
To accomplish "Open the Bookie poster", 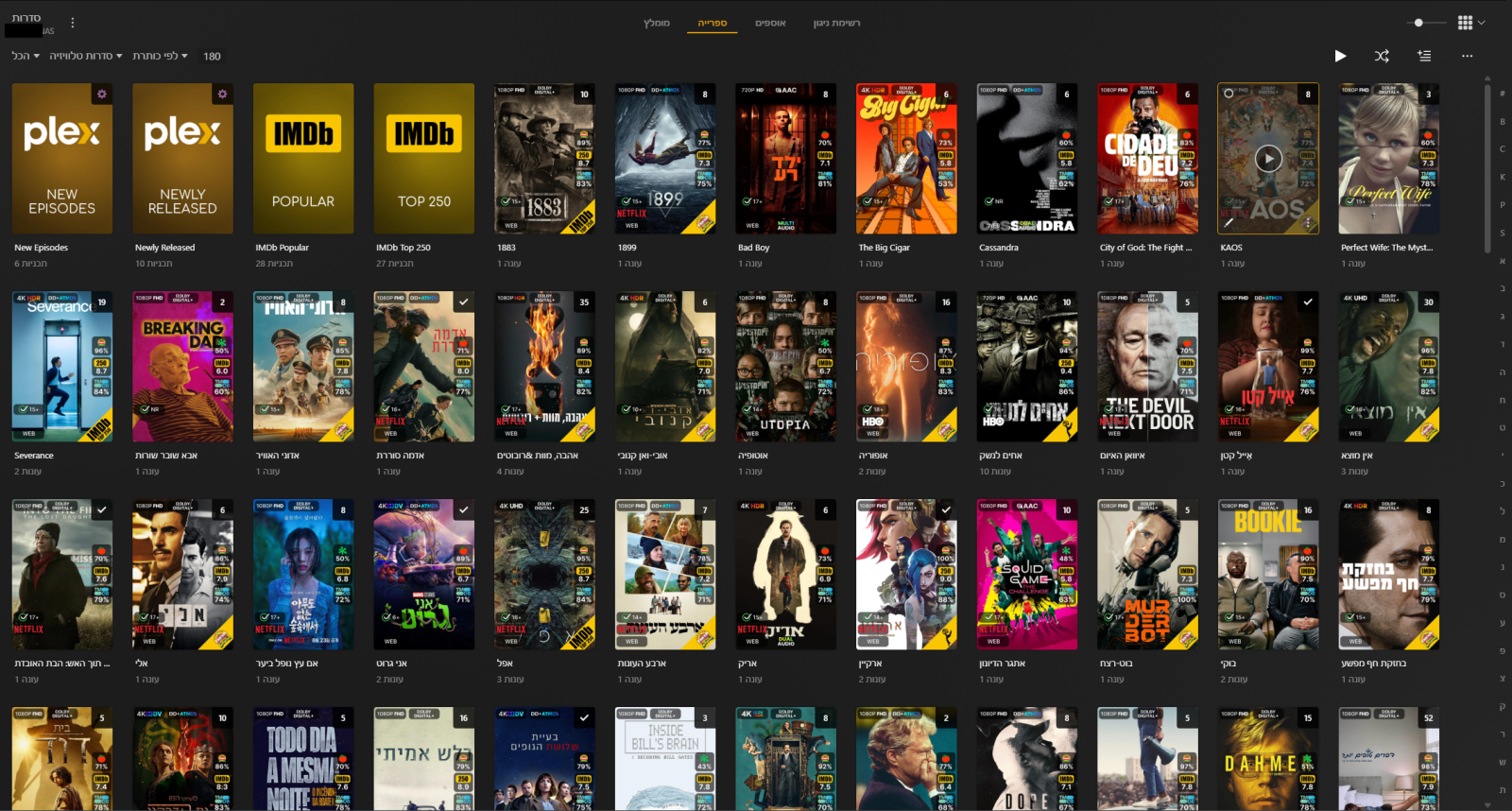I will (1268, 575).
